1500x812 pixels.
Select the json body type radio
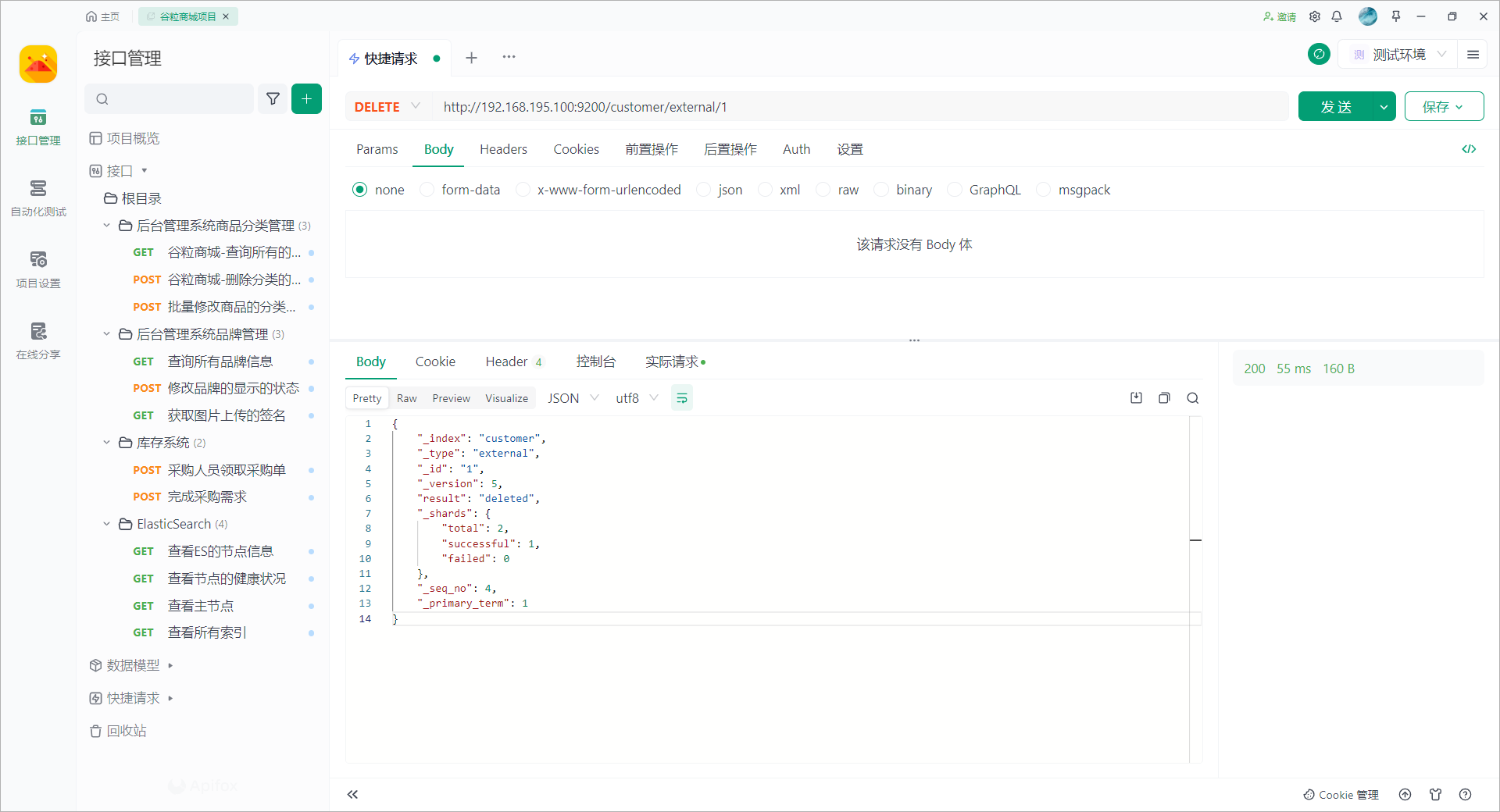click(704, 190)
